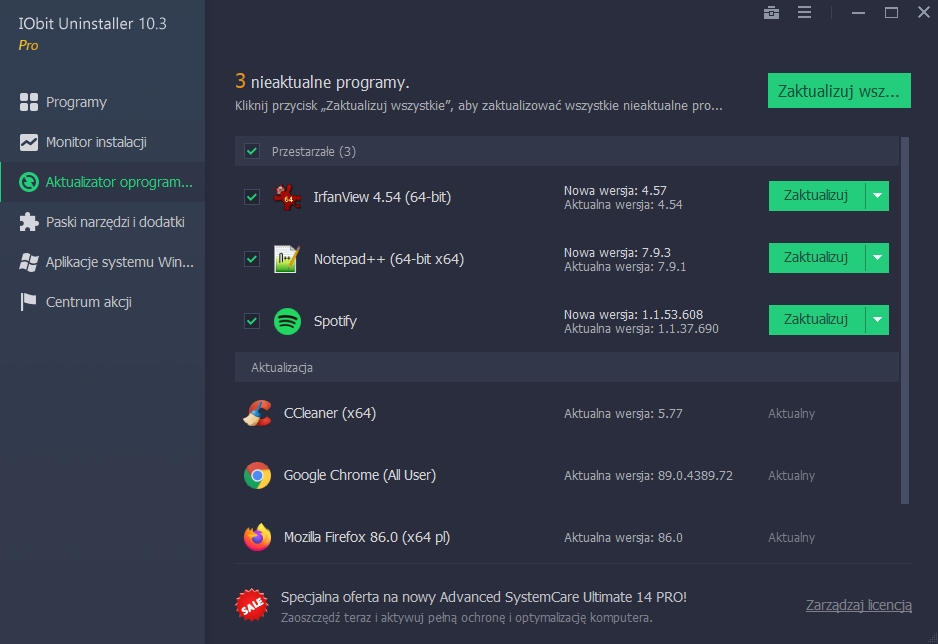
Task: Click the Spotify logo icon
Action: (287, 321)
